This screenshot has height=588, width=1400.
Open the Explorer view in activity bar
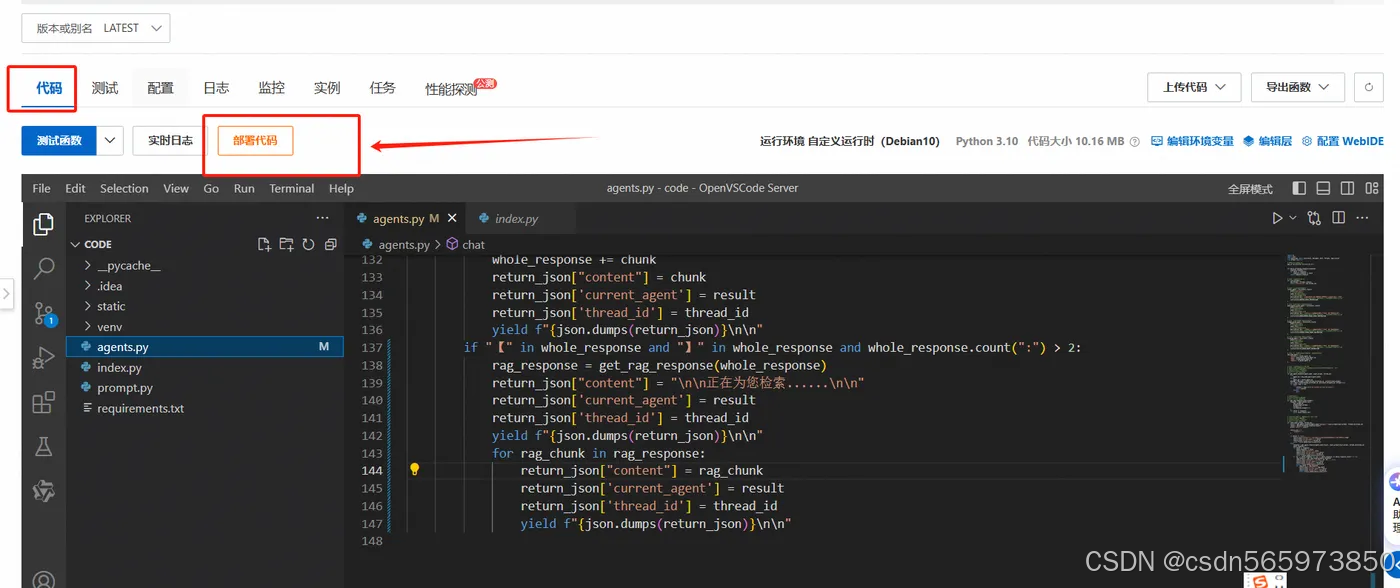(43, 225)
